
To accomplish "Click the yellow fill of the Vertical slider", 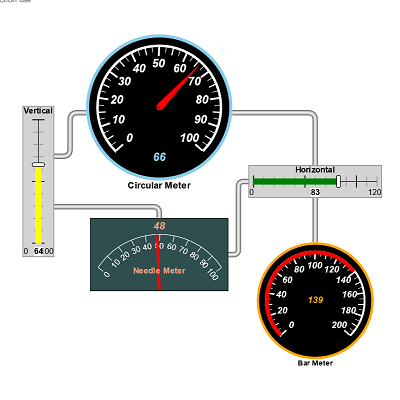I will [38, 205].
